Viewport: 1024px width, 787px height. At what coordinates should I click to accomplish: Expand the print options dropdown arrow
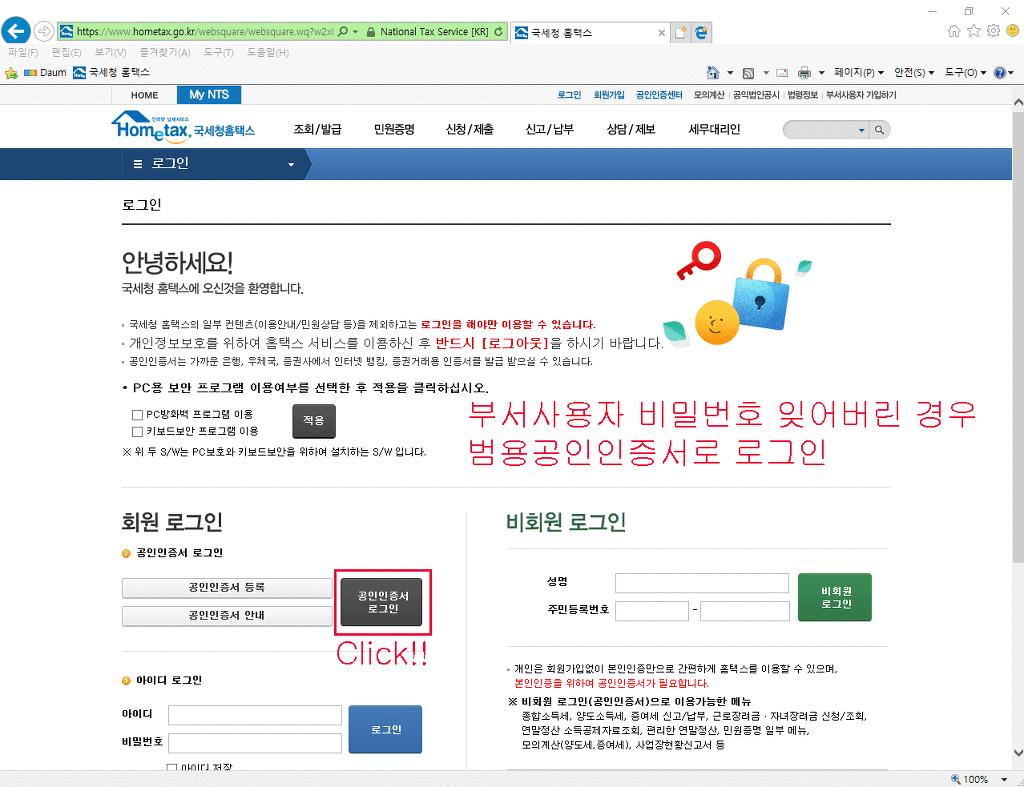coord(822,72)
